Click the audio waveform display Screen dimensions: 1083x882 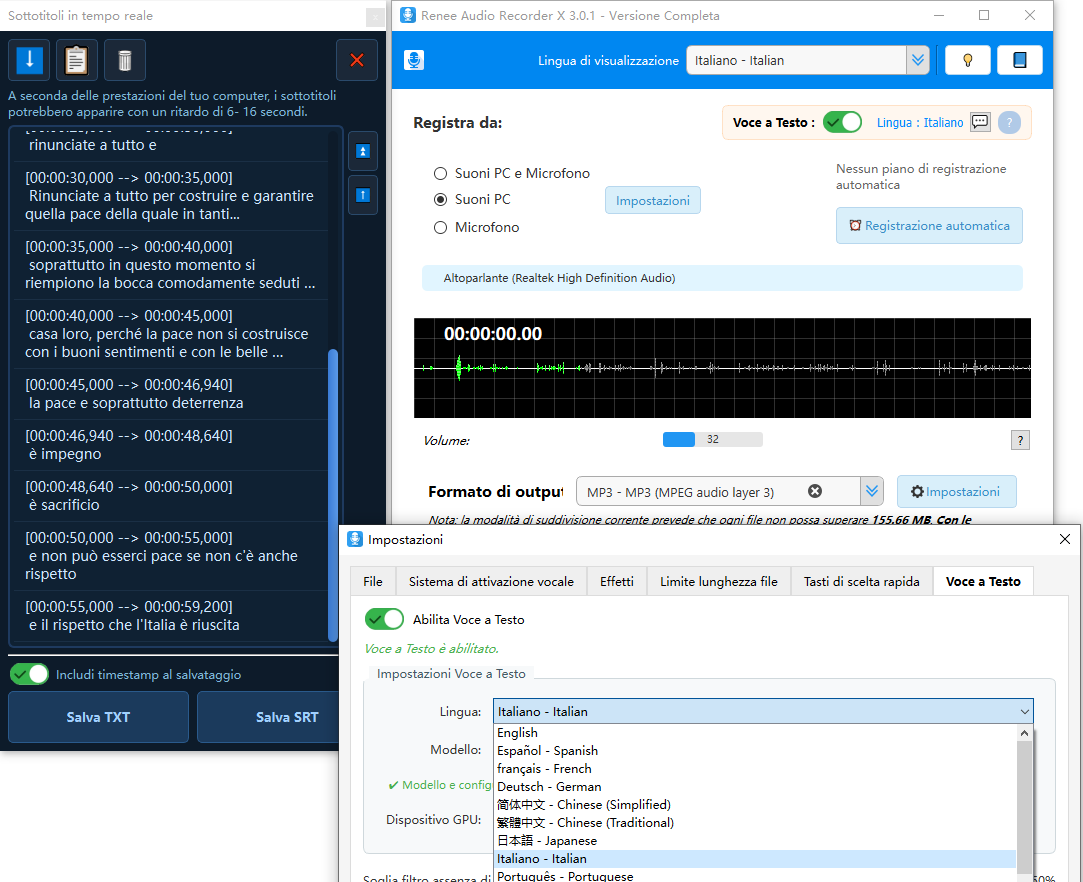click(722, 368)
